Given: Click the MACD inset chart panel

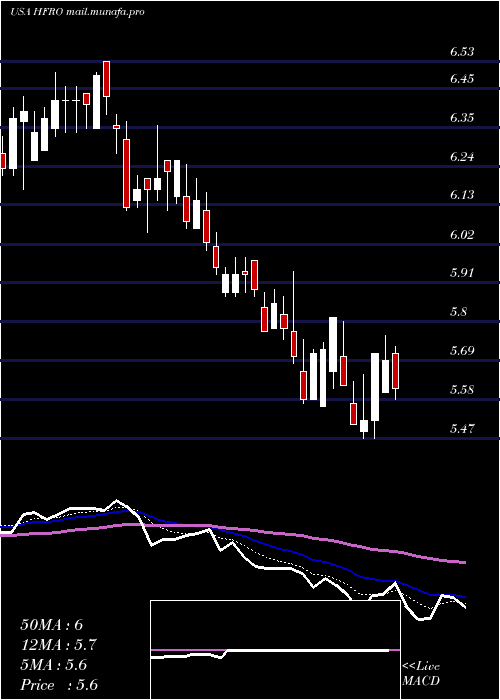Looking at the screenshot, I should tap(275, 650).
